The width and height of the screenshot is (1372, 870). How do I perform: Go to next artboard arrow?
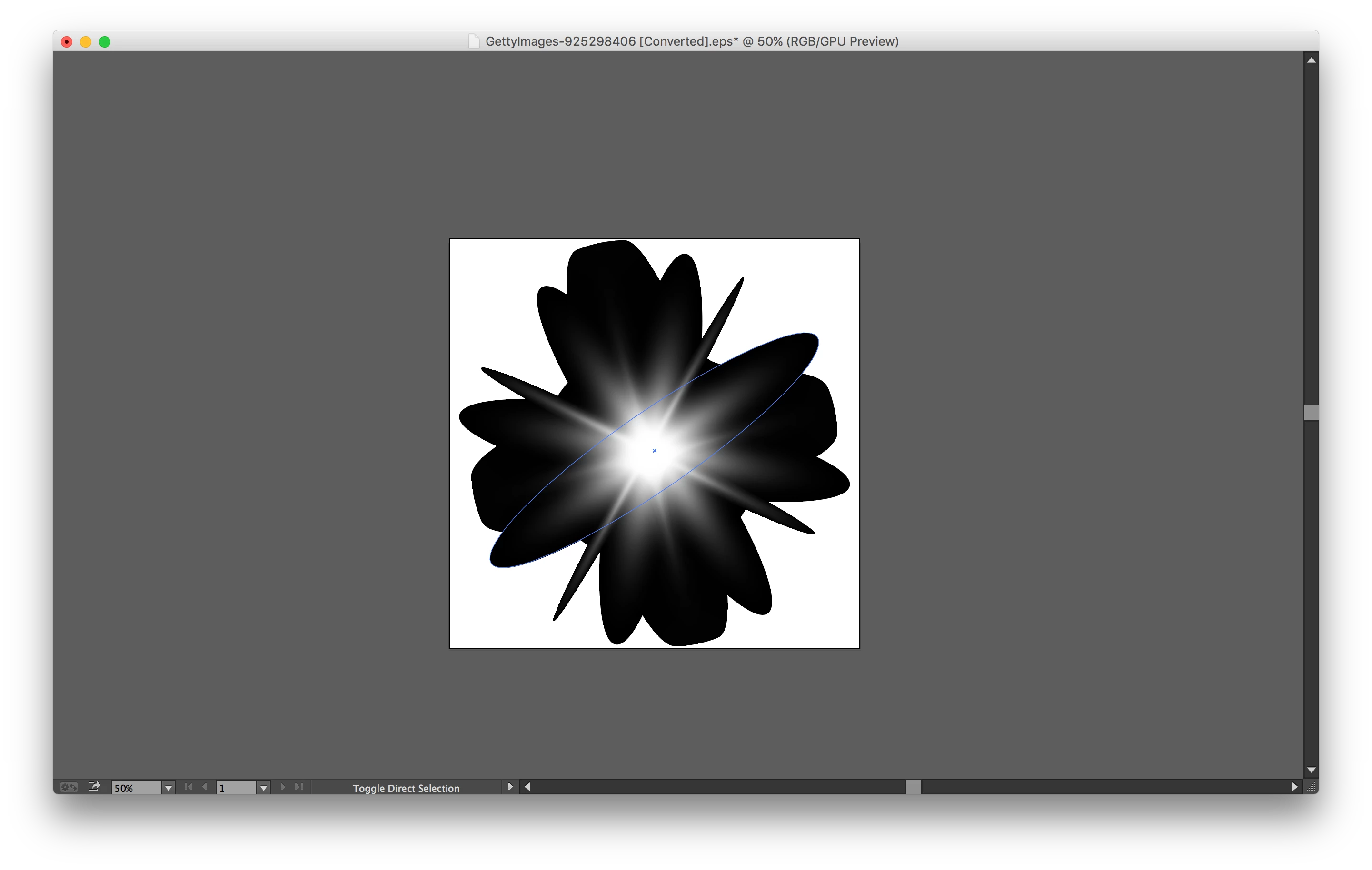pos(283,787)
